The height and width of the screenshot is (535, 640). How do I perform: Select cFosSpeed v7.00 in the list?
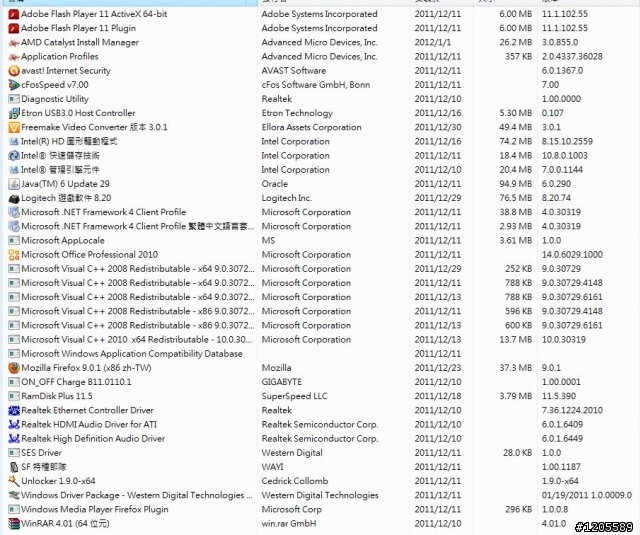[x=55, y=85]
